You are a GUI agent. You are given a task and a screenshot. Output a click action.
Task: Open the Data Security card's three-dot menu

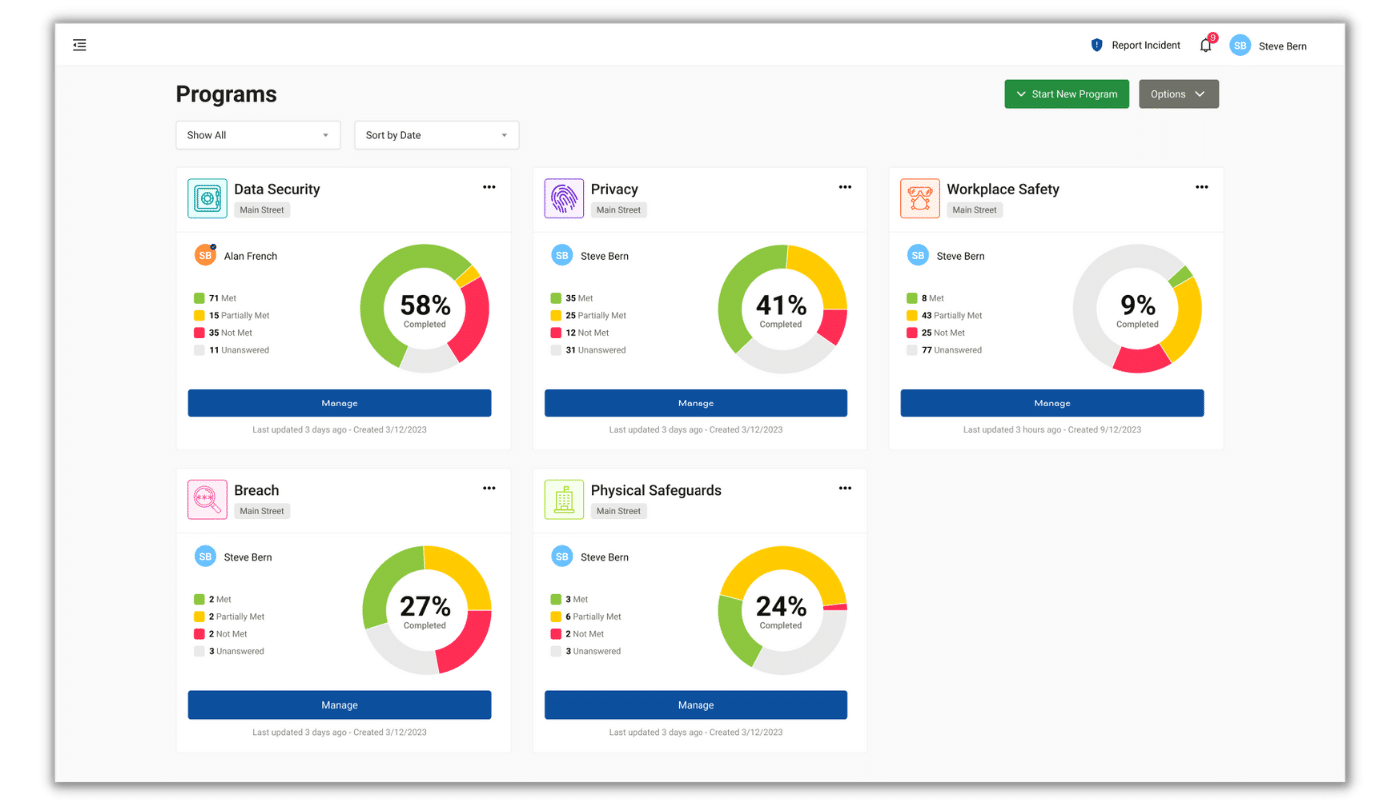pyautogui.click(x=489, y=186)
